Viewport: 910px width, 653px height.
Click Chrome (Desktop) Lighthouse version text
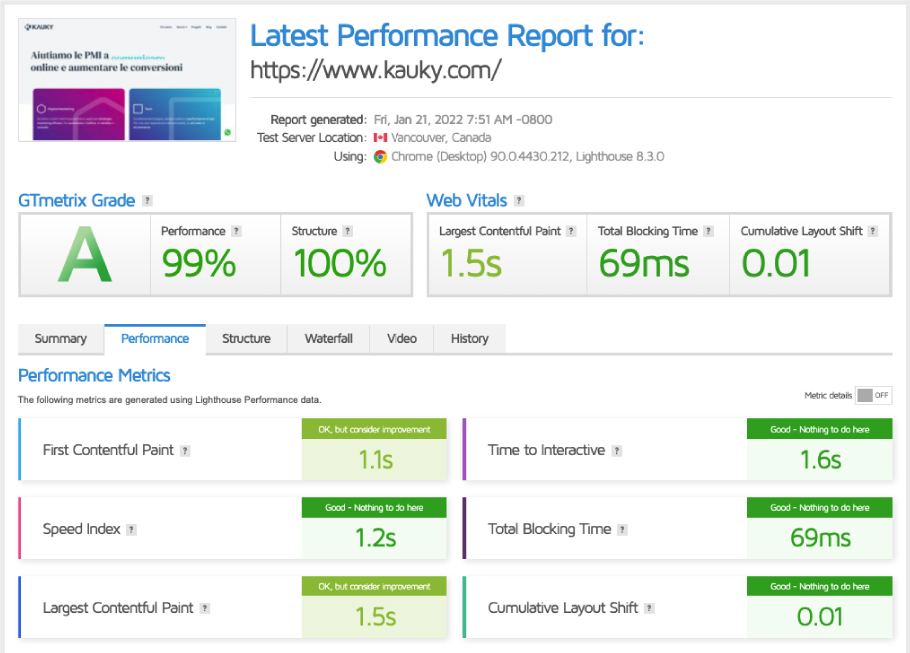point(528,157)
